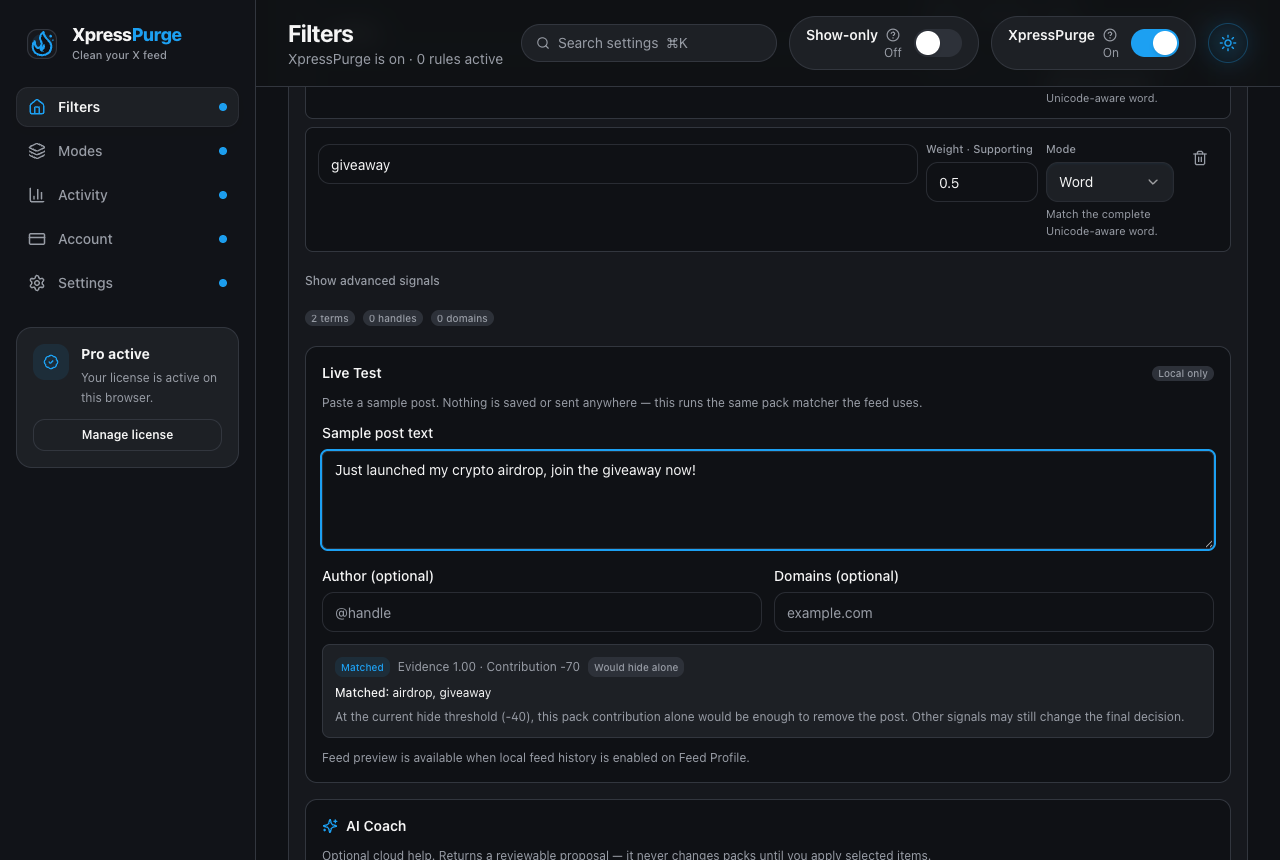
Task: Click the Account card icon
Action: pyautogui.click(x=37, y=239)
